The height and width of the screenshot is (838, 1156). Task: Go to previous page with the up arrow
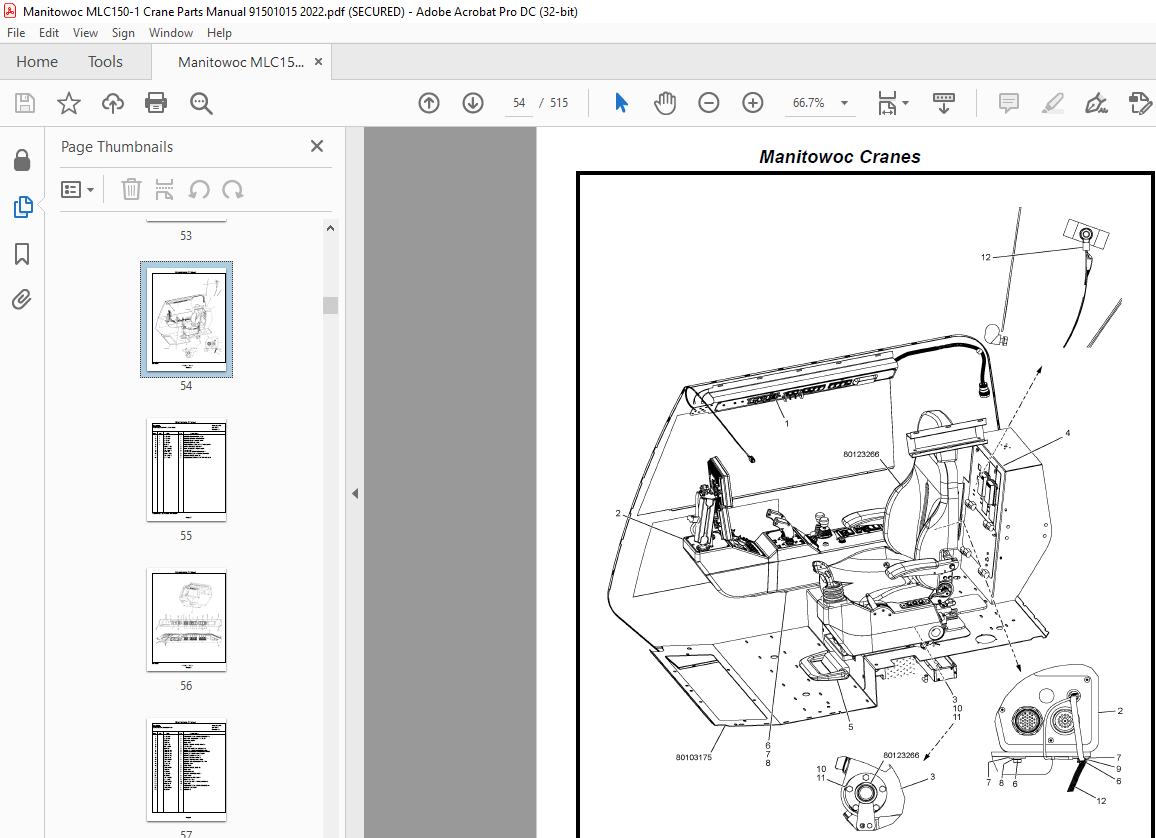point(428,103)
